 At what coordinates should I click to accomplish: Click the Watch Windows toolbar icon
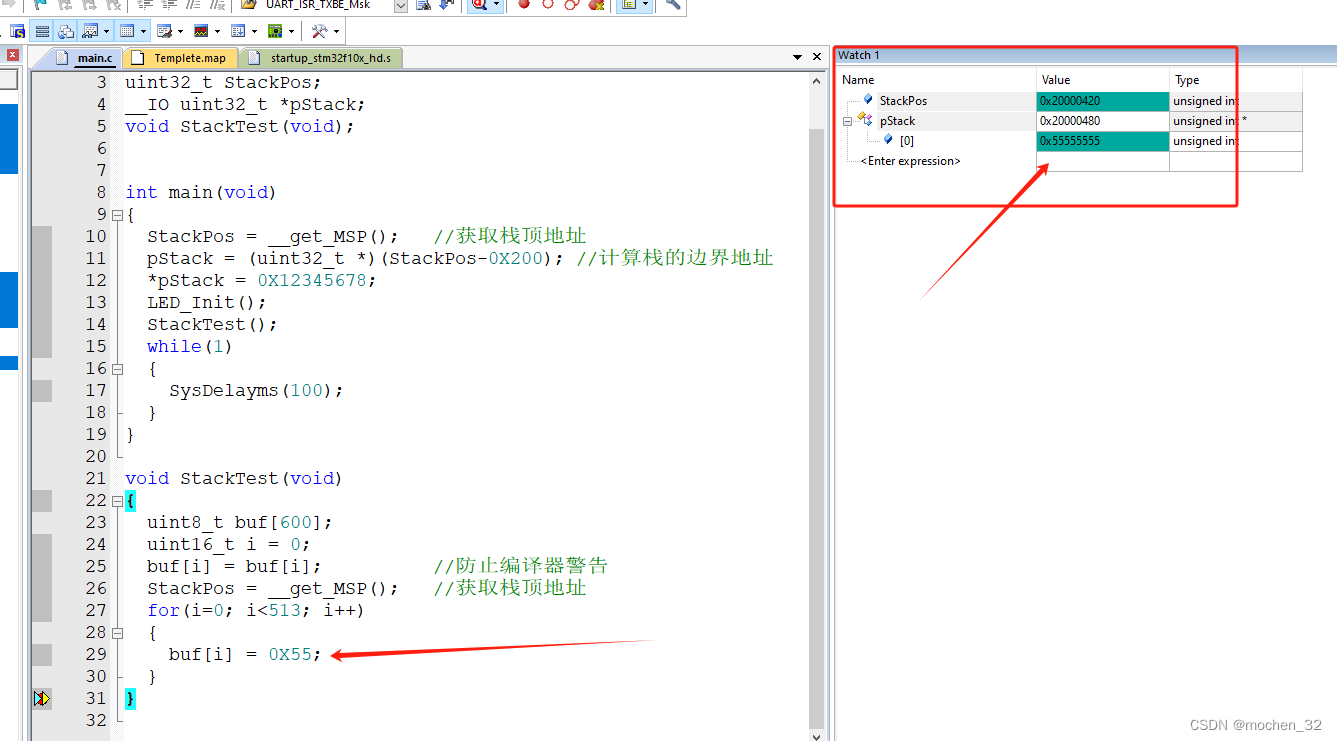point(90,31)
